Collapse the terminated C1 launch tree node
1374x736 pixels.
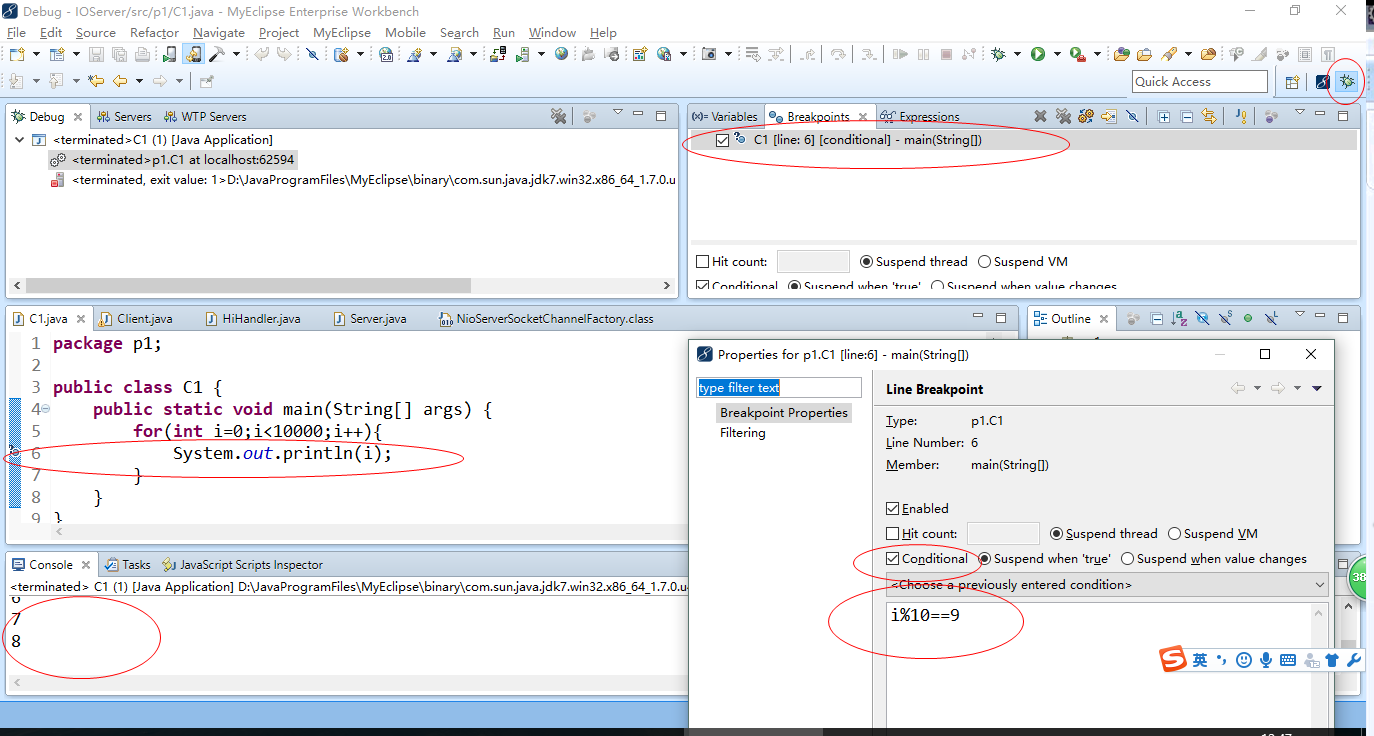[x=19, y=140]
